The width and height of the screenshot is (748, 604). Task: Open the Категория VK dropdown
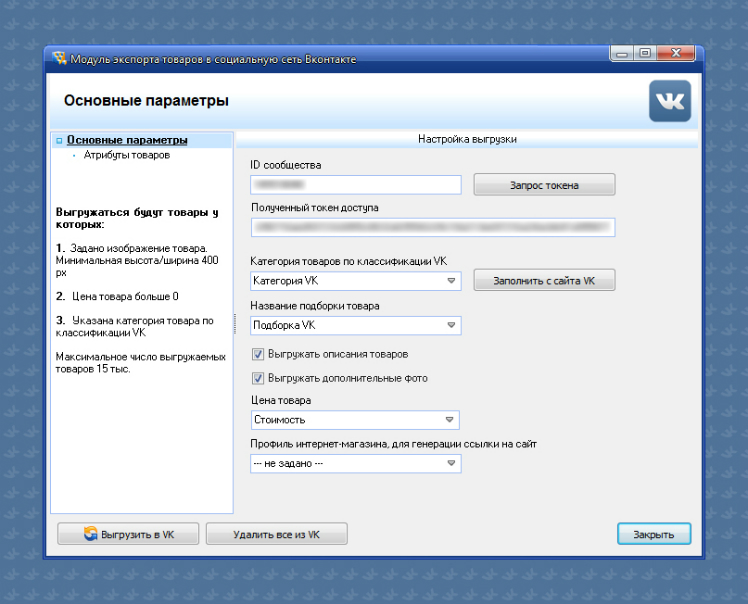click(x=355, y=281)
